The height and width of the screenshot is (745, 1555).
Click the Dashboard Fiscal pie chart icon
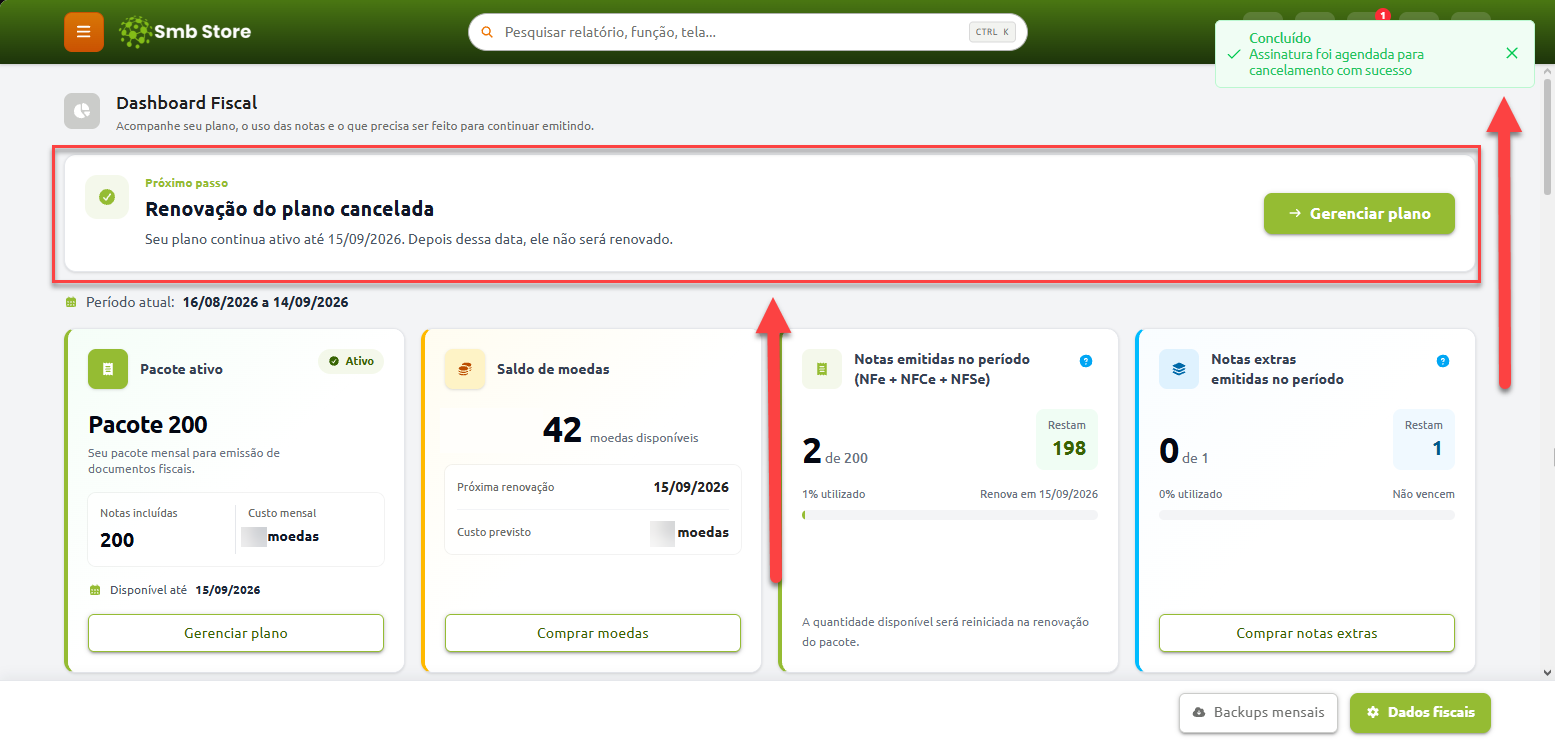tap(83, 111)
